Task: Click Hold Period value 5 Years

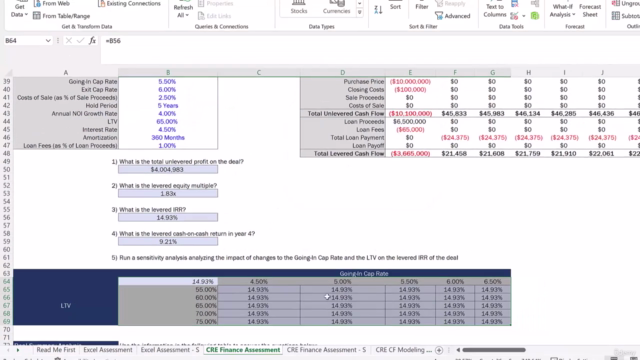Action: (x=168, y=105)
